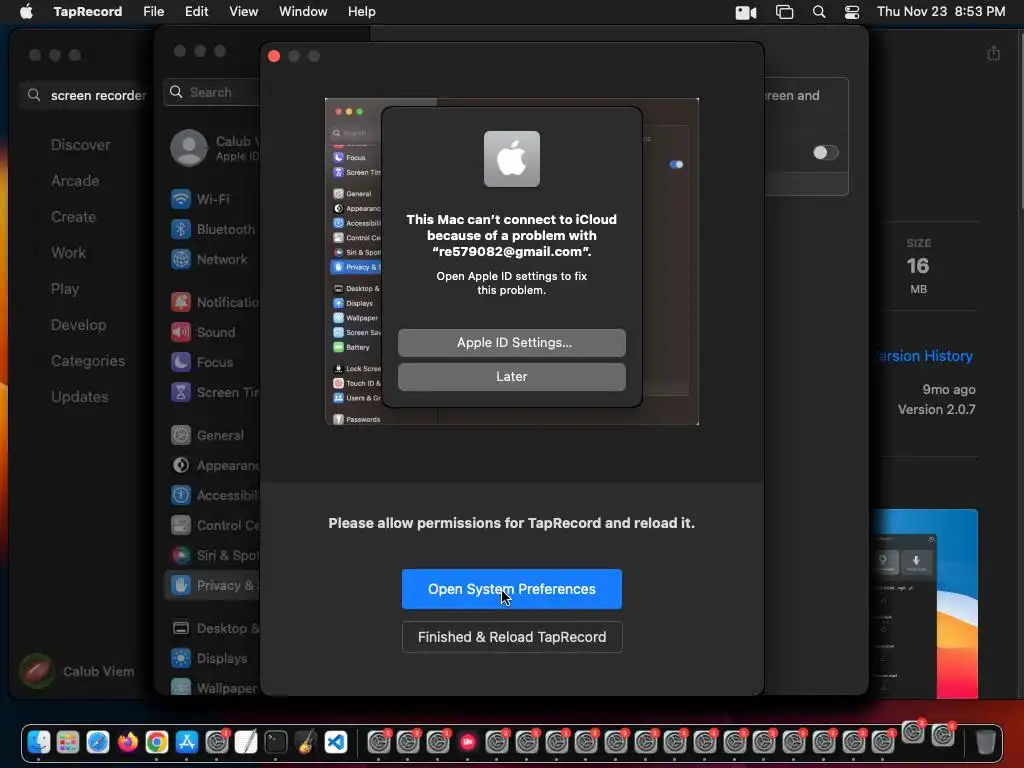Screen dimensions: 1024x768
Task: Select Wallpaper in System Settings sidebar
Action: (x=212, y=687)
